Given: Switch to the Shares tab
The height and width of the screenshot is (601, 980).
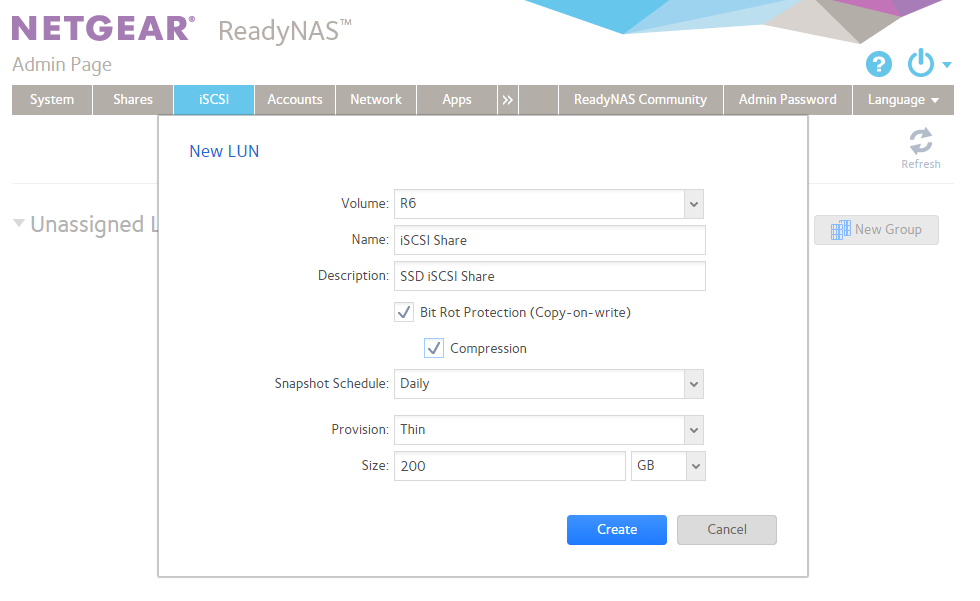Looking at the screenshot, I should [x=133, y=100].
